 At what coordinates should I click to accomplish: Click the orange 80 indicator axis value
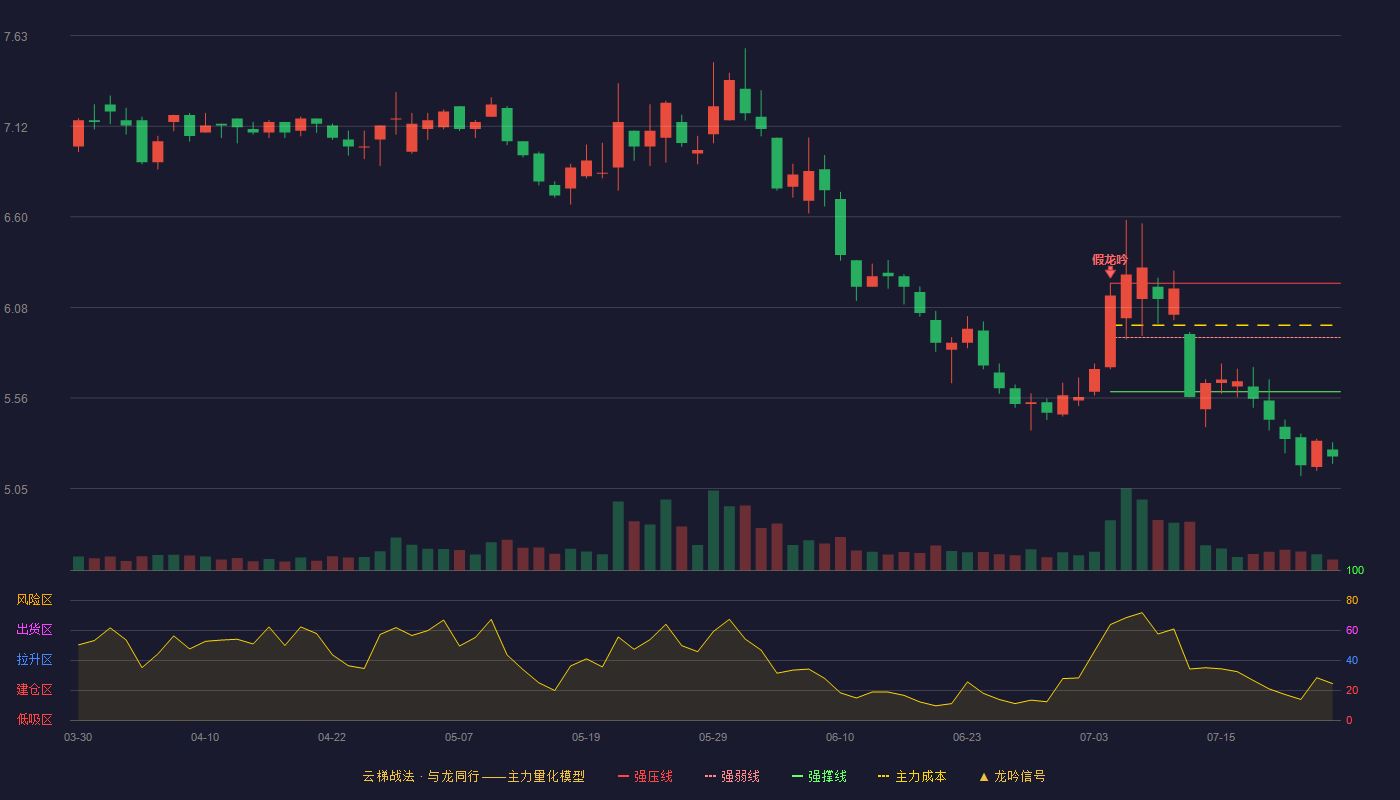[1352, 600]
